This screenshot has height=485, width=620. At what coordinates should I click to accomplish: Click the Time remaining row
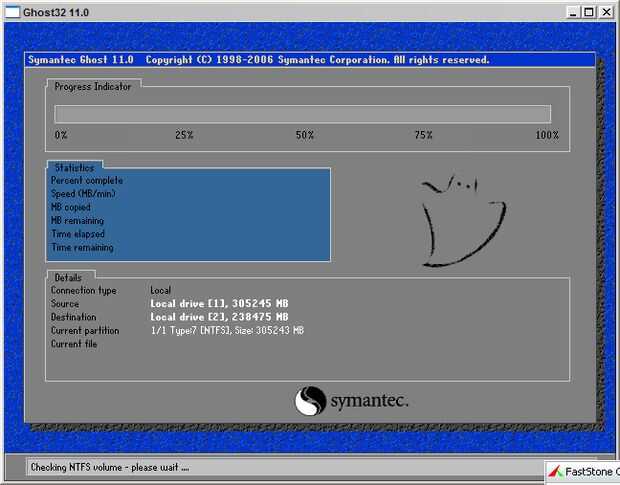pos(83,247)
